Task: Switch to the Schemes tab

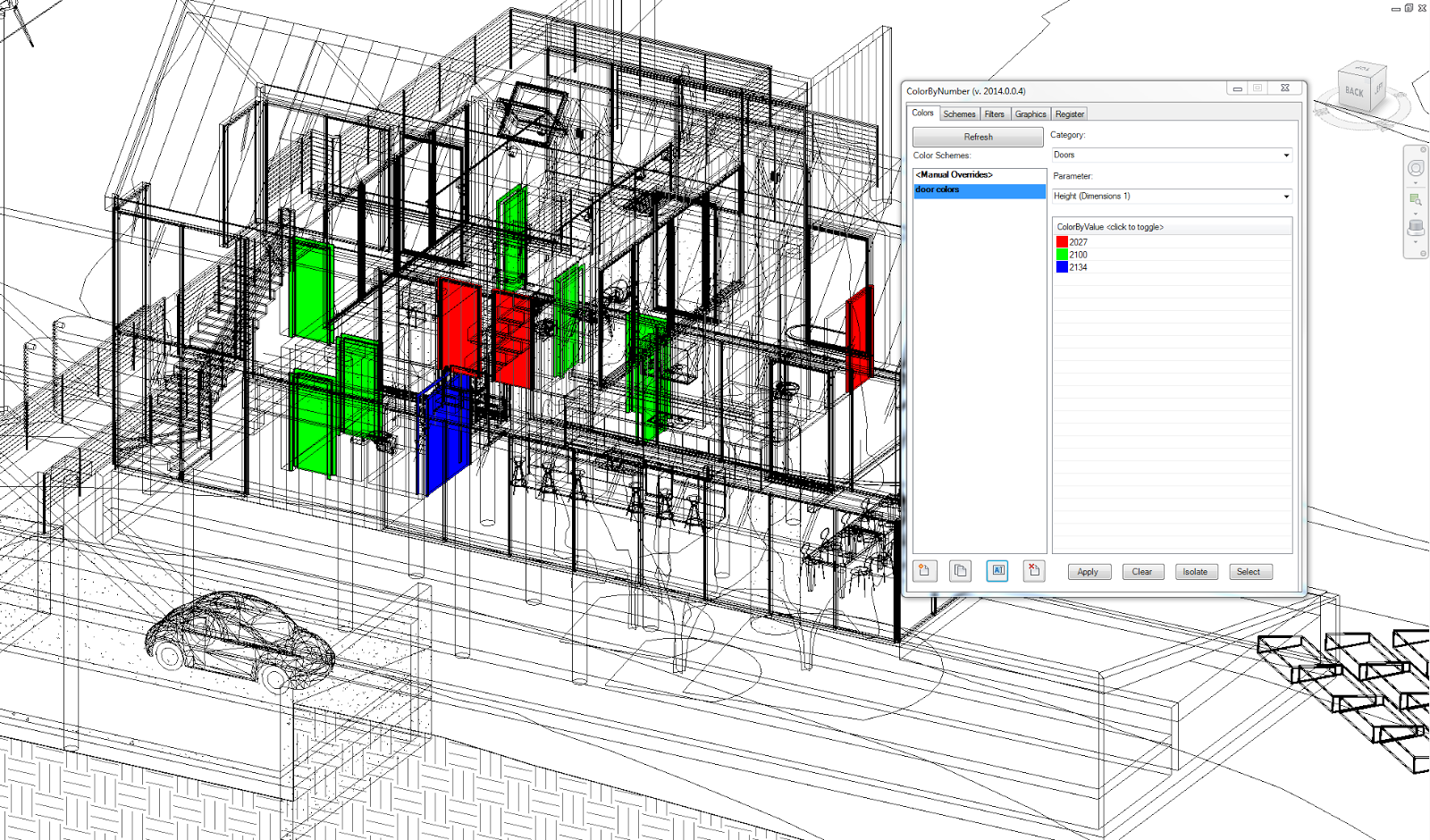Action: tap(959, 113)
